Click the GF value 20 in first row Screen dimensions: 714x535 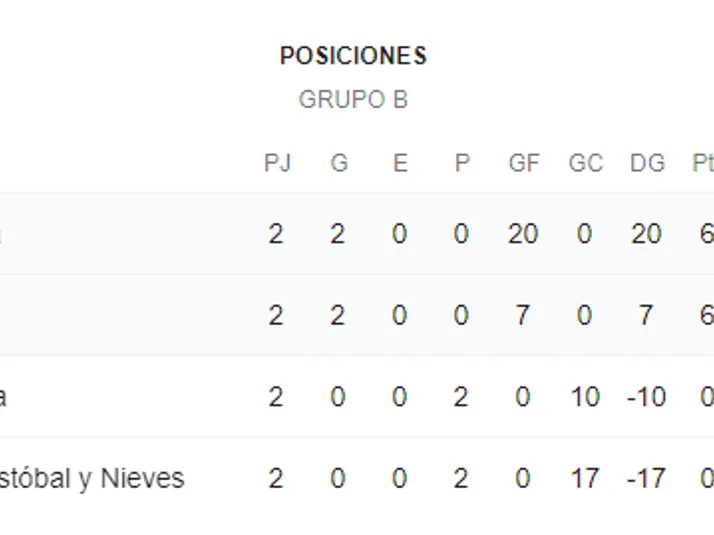coord(523,234)
